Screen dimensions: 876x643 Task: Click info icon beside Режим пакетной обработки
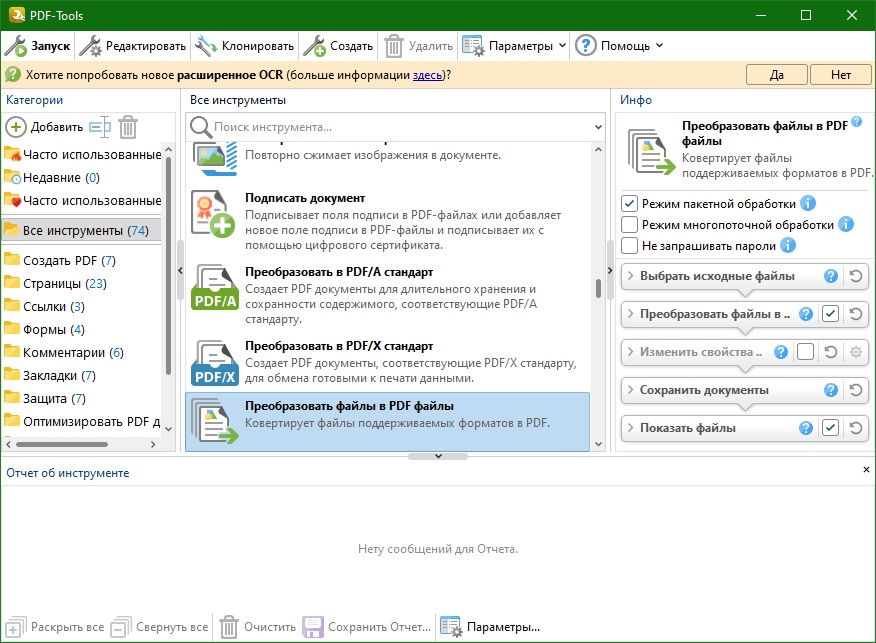(x=808, y=204)
